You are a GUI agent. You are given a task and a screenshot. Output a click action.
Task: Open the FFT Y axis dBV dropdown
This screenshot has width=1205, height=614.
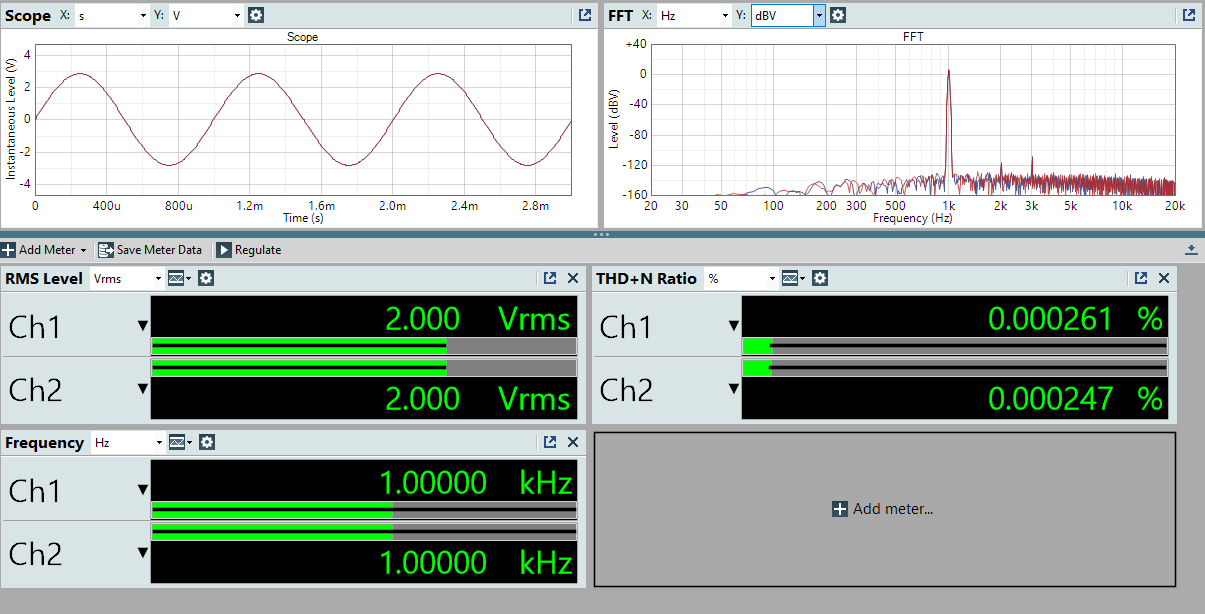click(788, 16)
